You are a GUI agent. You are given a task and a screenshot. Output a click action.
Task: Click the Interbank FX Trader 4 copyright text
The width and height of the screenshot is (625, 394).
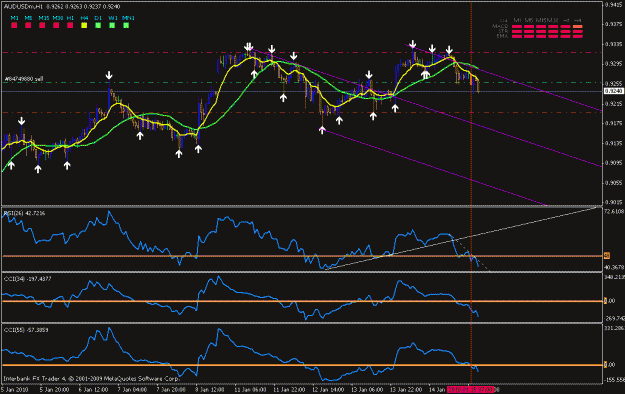[x=91, y=378]
